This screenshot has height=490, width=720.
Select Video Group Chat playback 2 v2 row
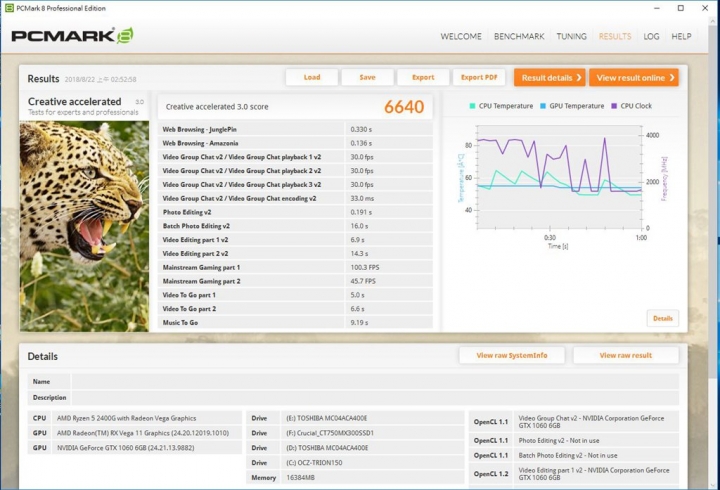coord(295,171)
